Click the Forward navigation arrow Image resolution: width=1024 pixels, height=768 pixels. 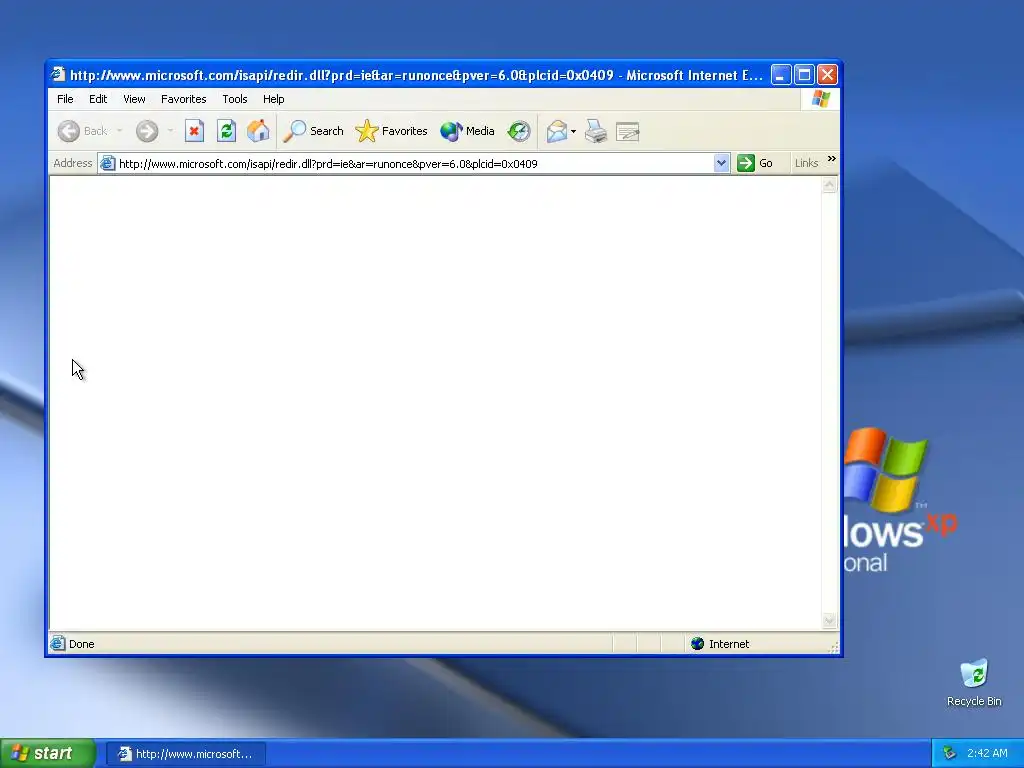[147, 131]
